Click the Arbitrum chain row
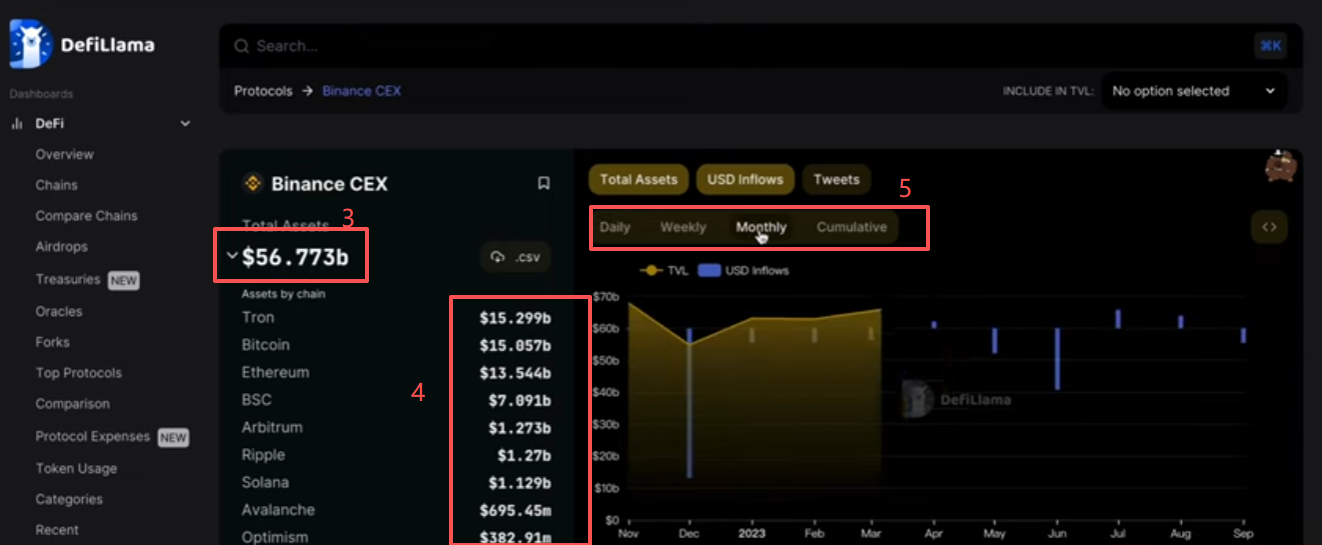The height and width of the screenshot is (545, 1322). (x=396, y=427)
